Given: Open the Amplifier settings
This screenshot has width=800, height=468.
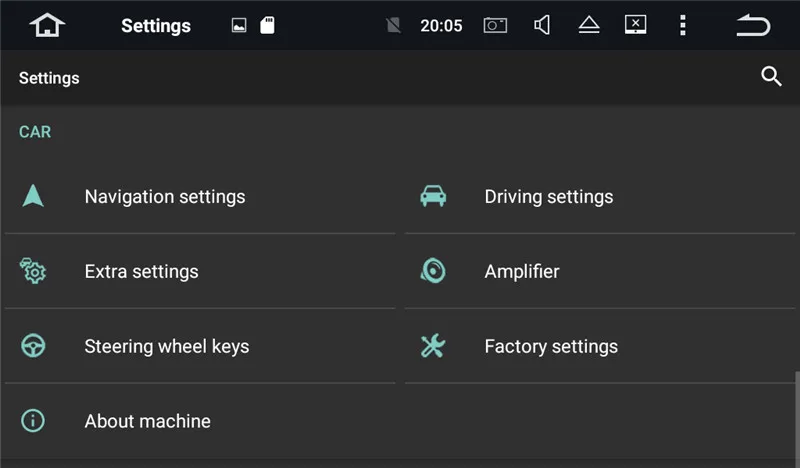Looking at the screenshot, I should [x=522, y=271].
